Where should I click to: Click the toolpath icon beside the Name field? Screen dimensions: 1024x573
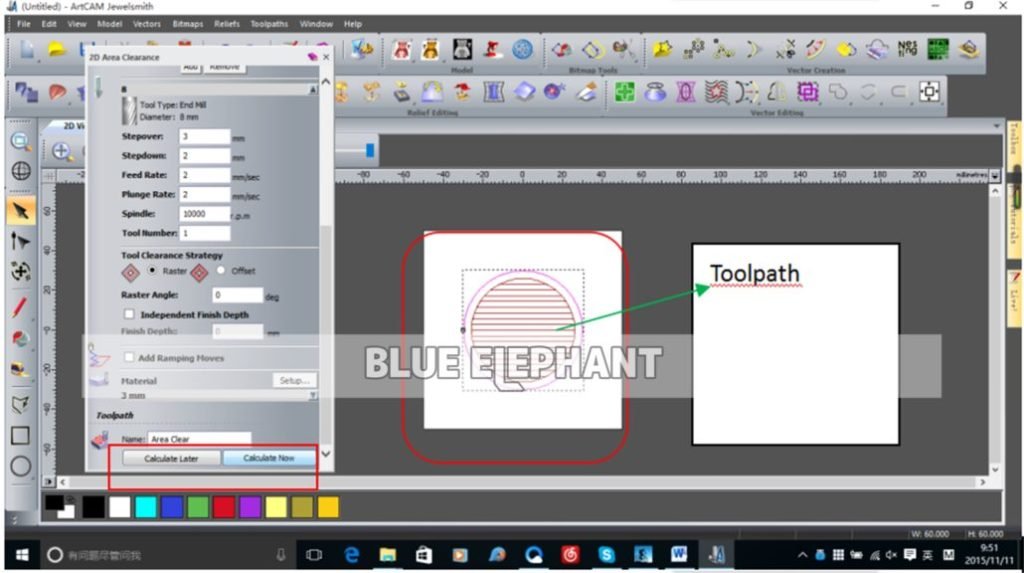tap(100, 439)
